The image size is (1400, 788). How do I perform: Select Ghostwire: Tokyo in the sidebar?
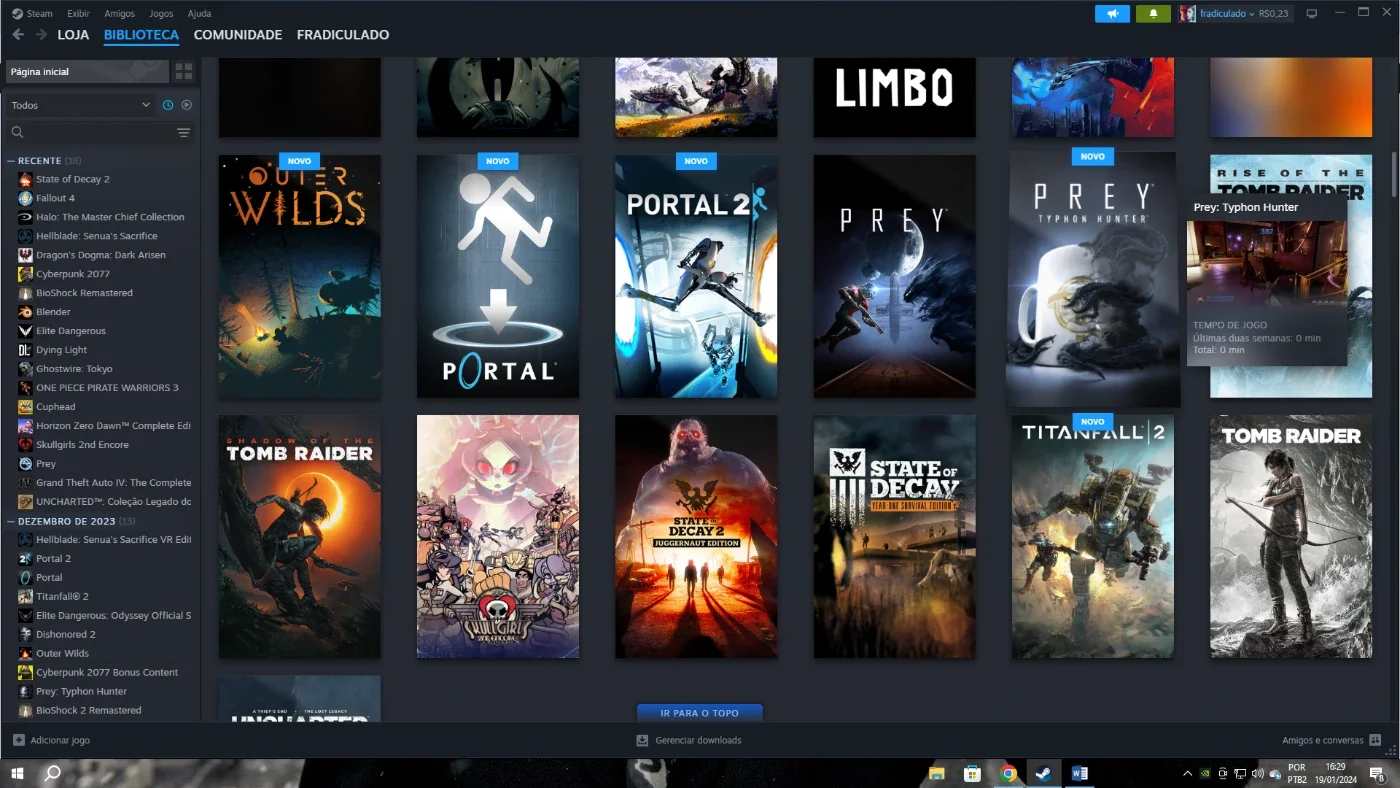pyautogui.click(x=74, y=369)
